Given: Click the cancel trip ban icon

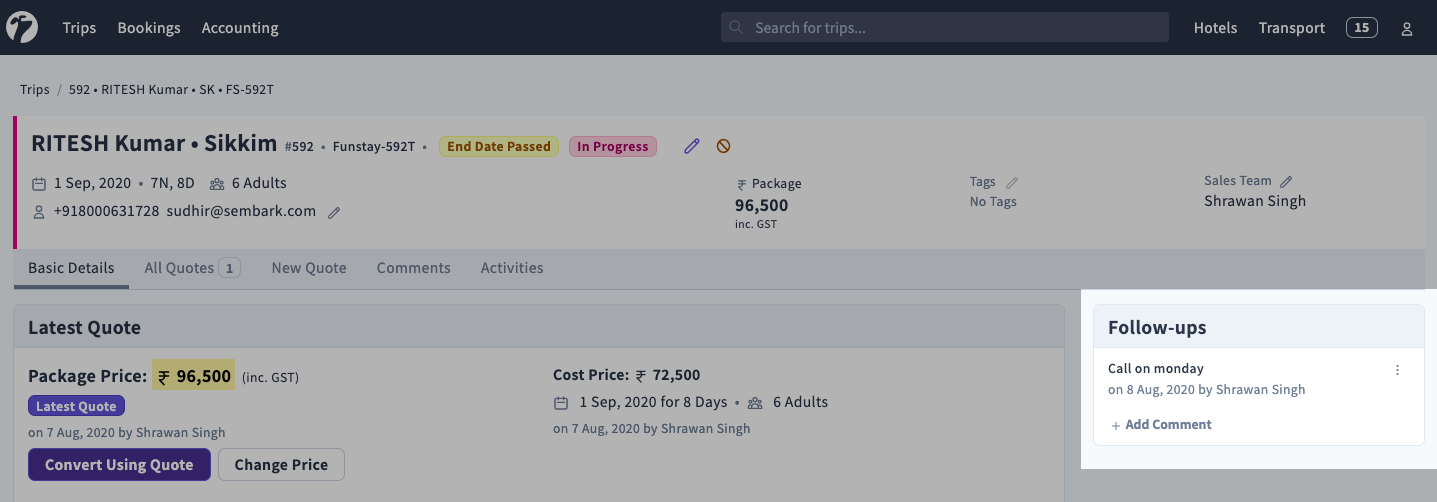Looking at the screenshot, I should [x=723, y=146].
